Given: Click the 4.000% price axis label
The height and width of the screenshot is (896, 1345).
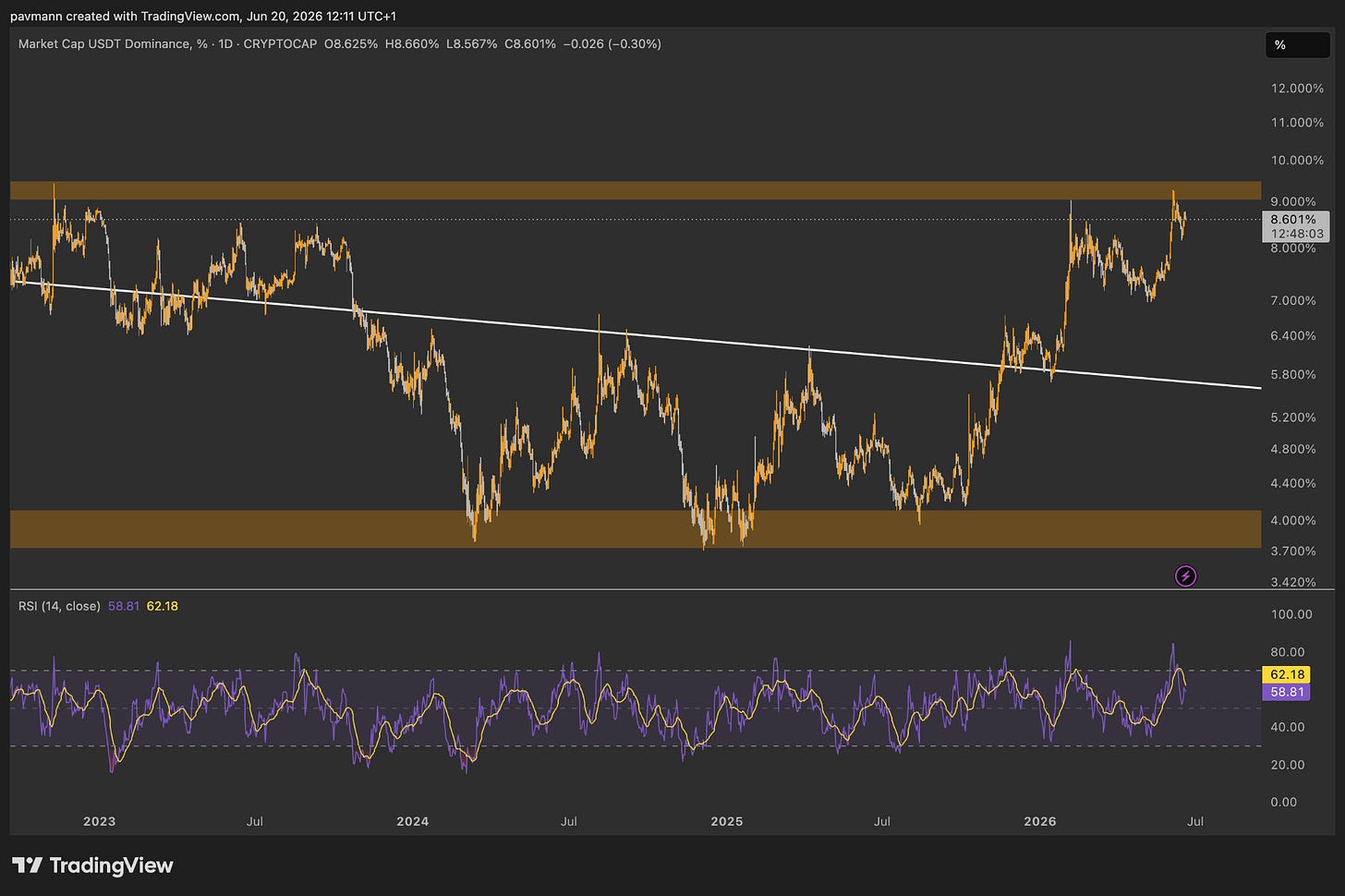Looking at the screenshot, I should tap(1293, 521).
